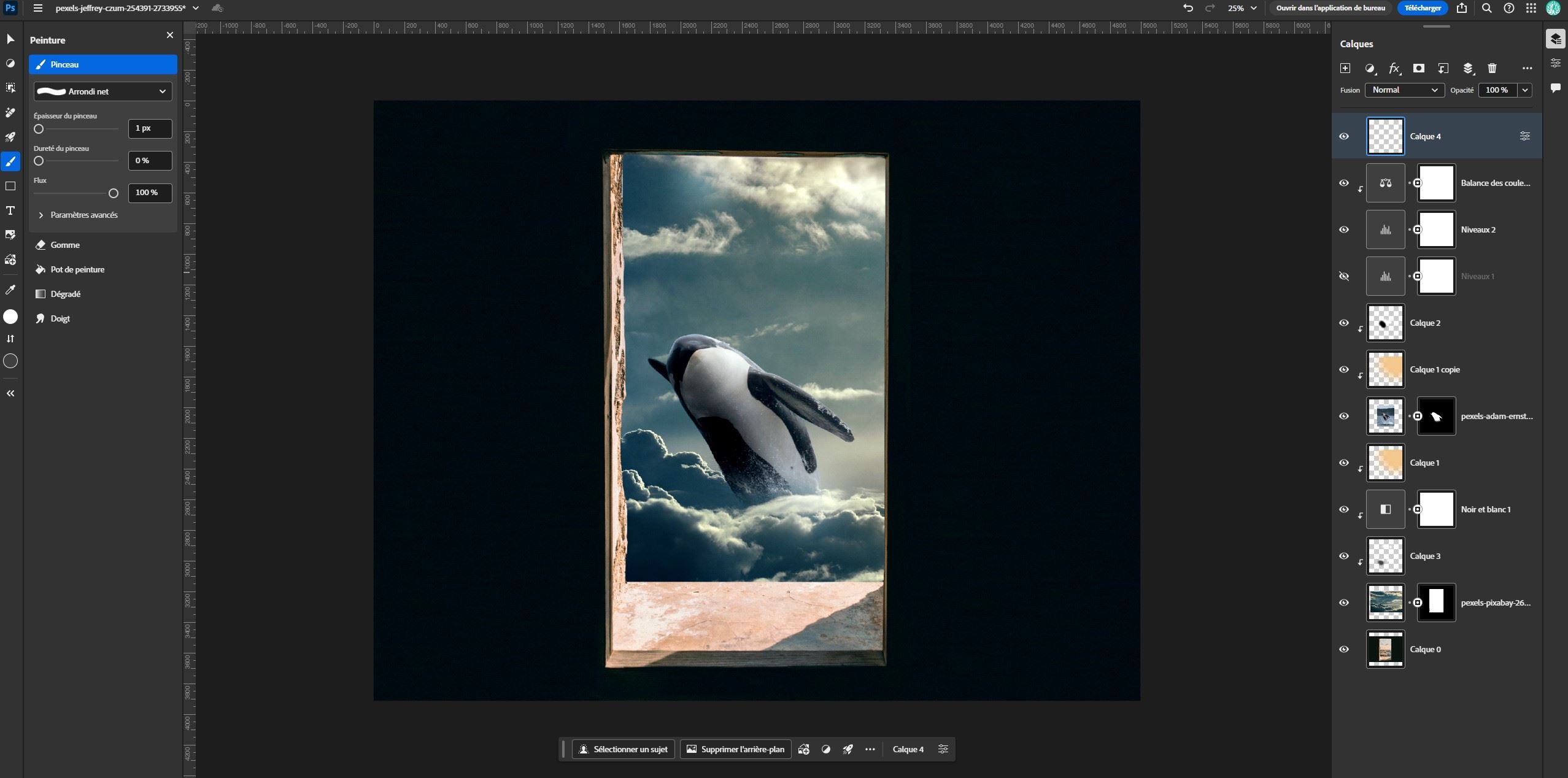
Task: Open the Arrondi net brush preset dropdown
Action: tap(102, 91)
